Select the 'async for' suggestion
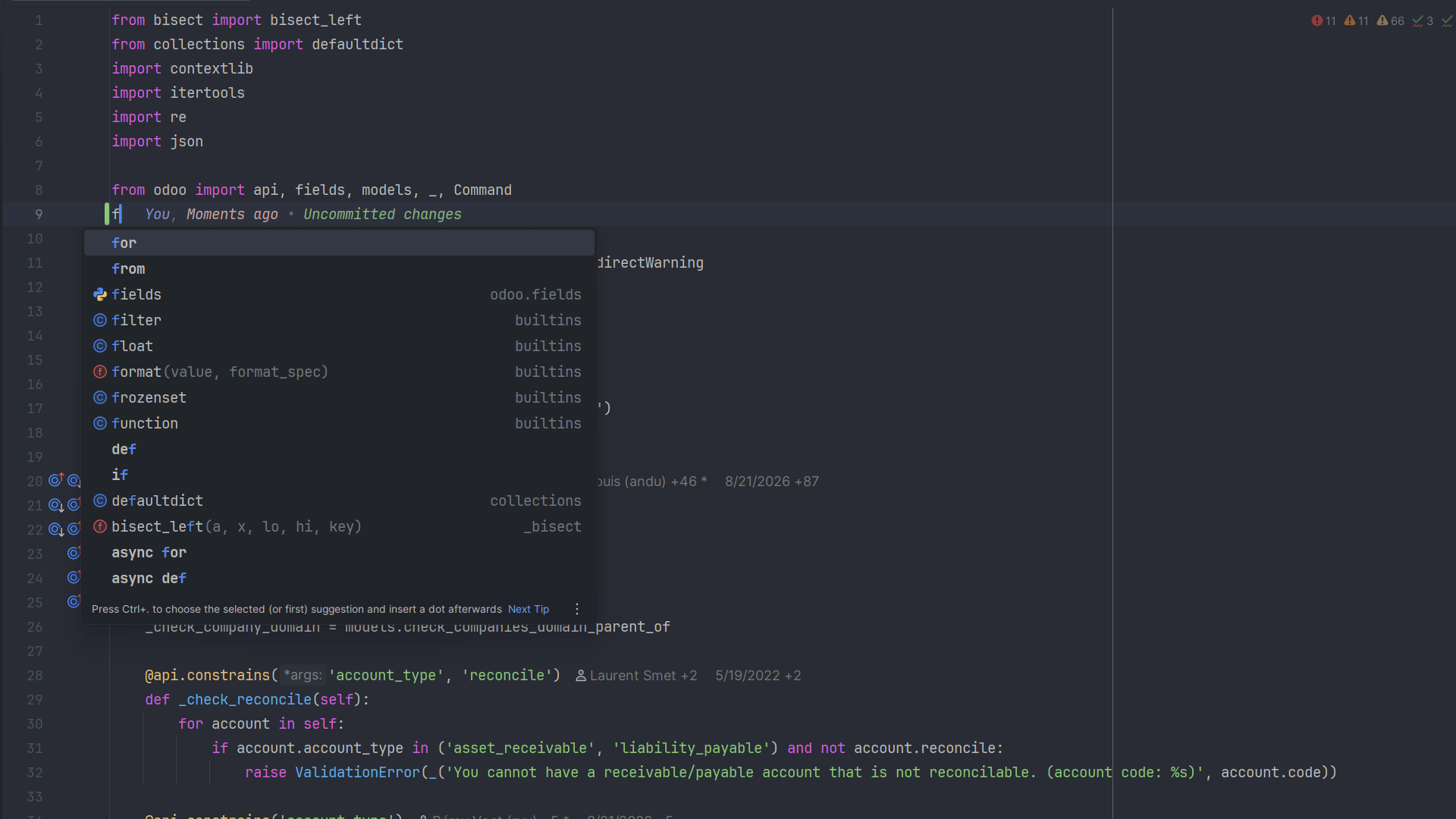This screenshot has height=819, width=1456. 339,552
